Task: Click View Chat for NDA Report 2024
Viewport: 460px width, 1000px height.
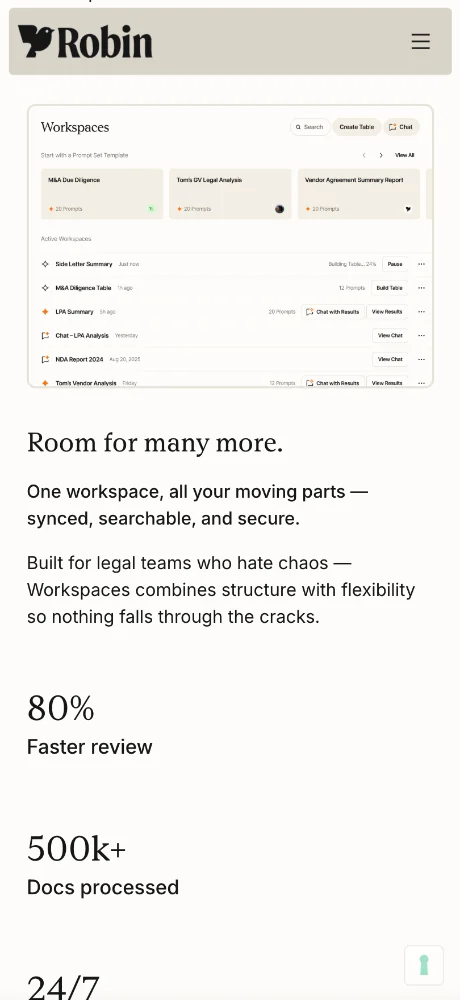Action: [x=390, y=359]
